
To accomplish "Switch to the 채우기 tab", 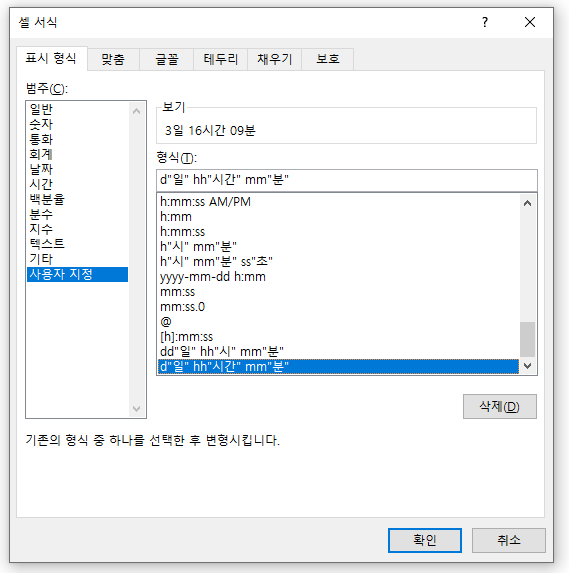I will tap(274, 59).
